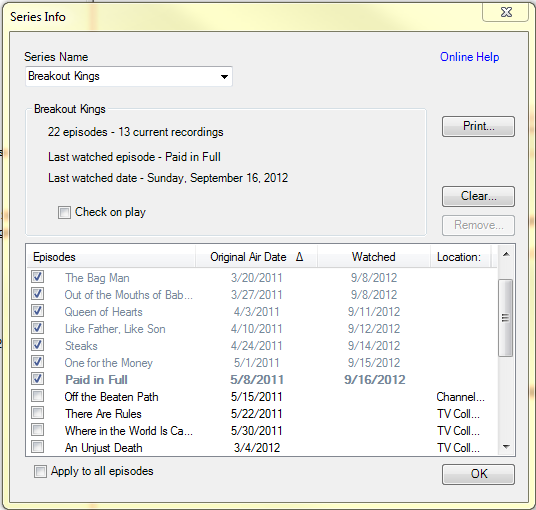Select Queen of Hearts episode title
This screenshot has width=536, height=510.
coord(104,312)
